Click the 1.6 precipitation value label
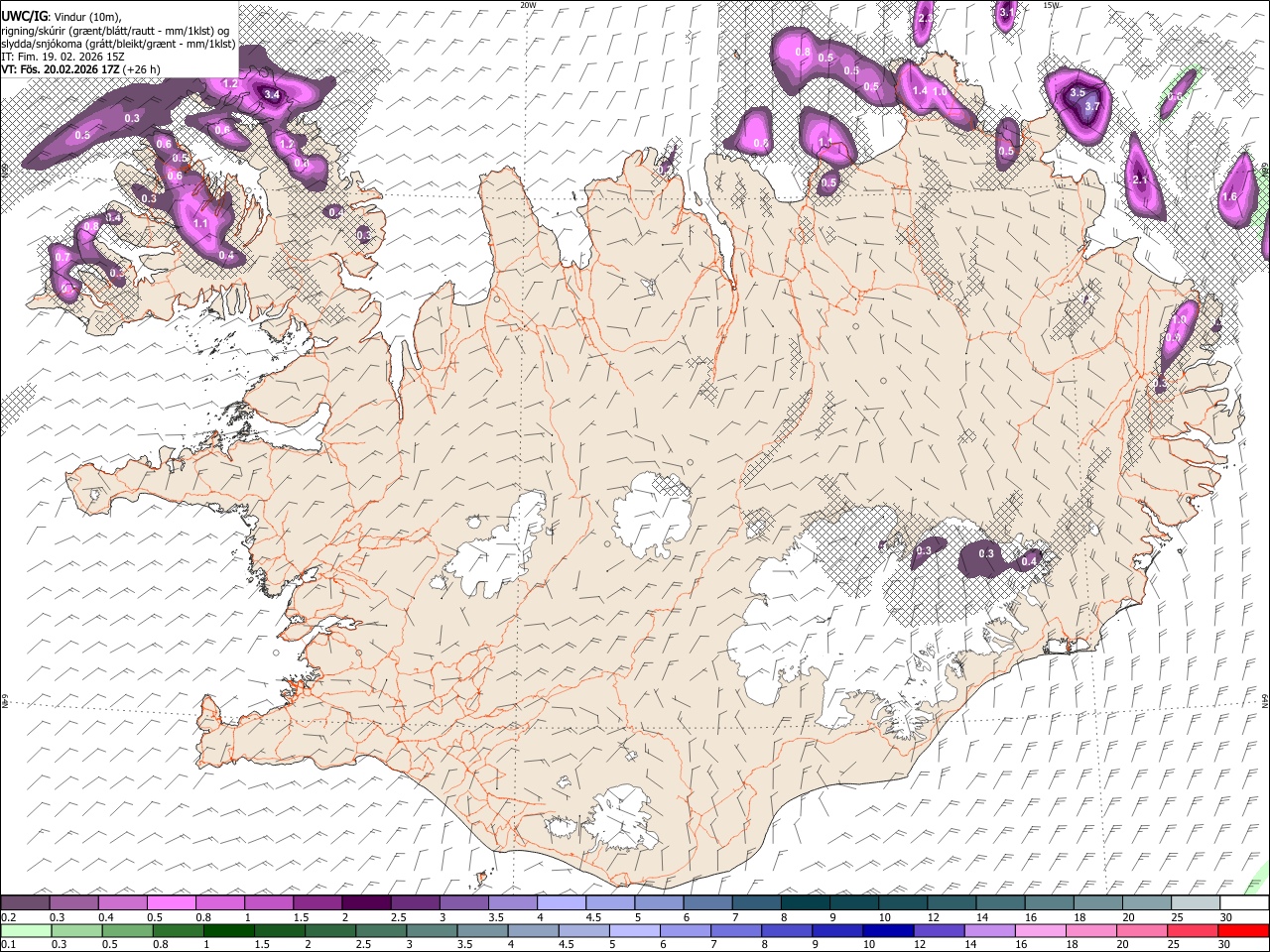This screenshot has width=1270, height=952. (1229, 196)
